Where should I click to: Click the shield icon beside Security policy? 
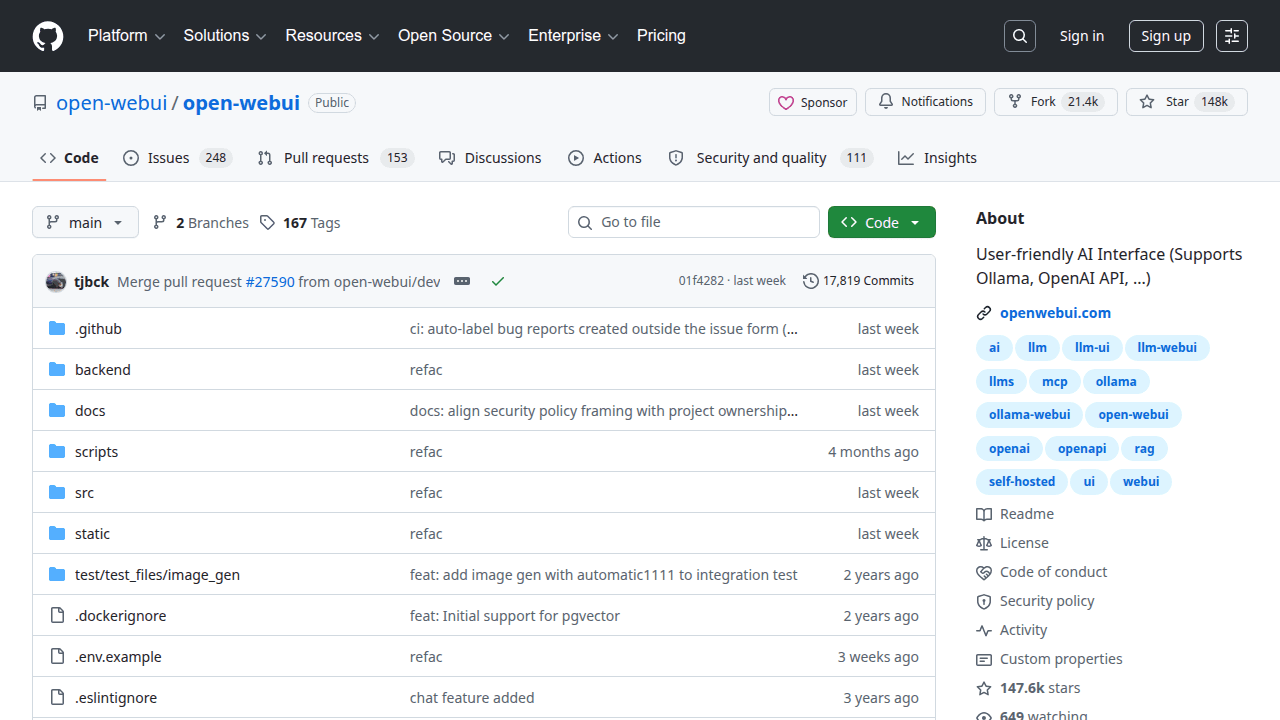click(984, 601)
